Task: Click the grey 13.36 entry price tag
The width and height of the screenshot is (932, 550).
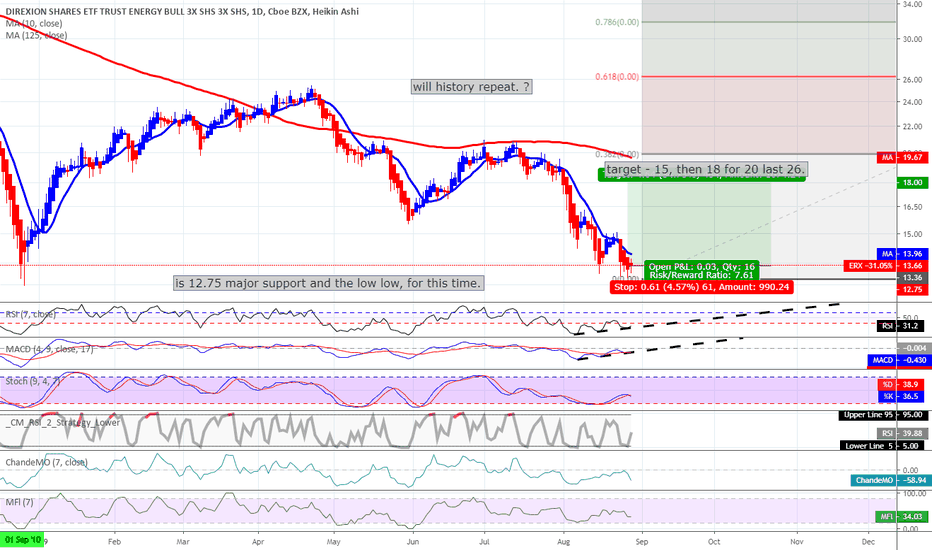Action: point(911,278)
